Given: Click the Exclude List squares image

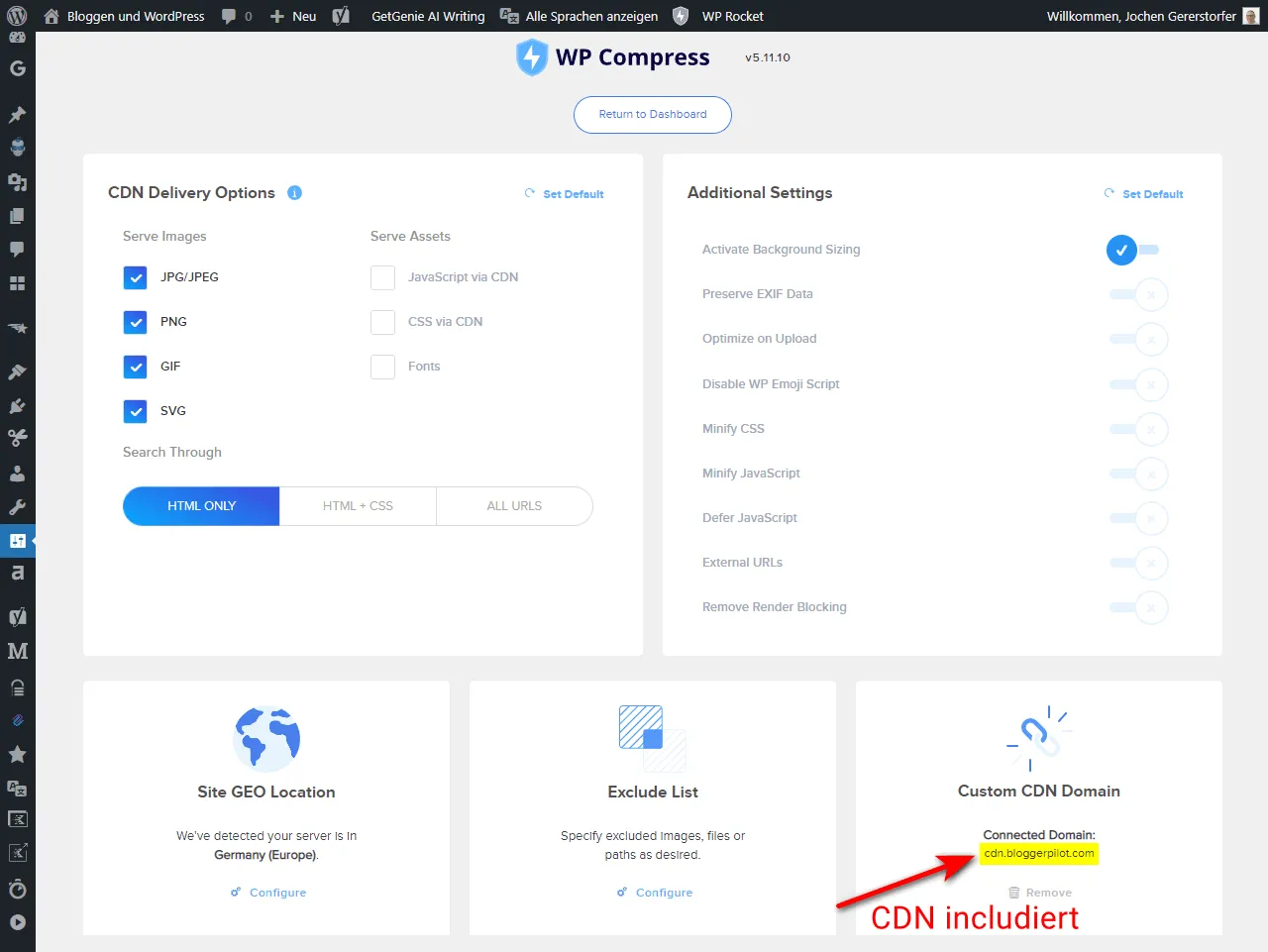Looking at the screenshot, I should (653, 739).
